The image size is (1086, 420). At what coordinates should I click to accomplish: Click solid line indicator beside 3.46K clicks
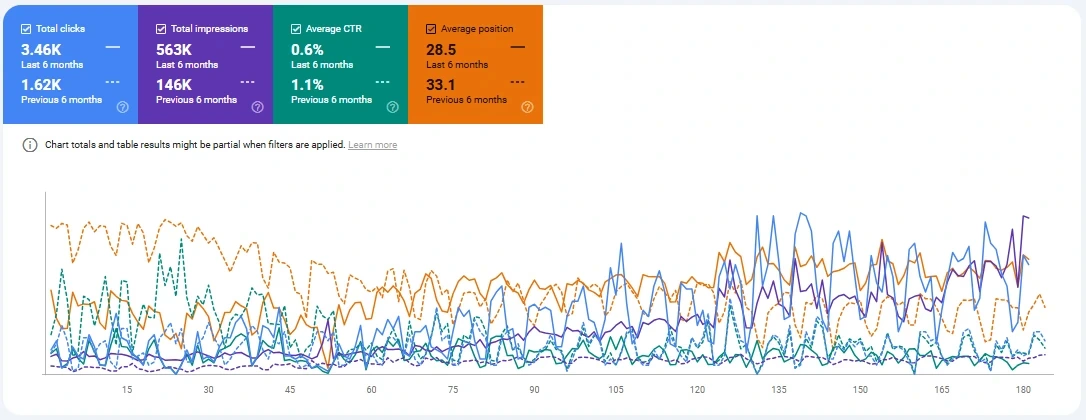tap(112, 47)
